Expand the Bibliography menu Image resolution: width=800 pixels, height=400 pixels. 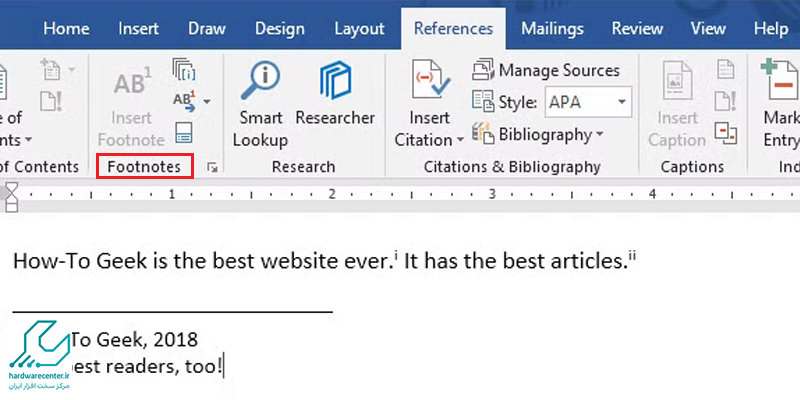point(537,135)
